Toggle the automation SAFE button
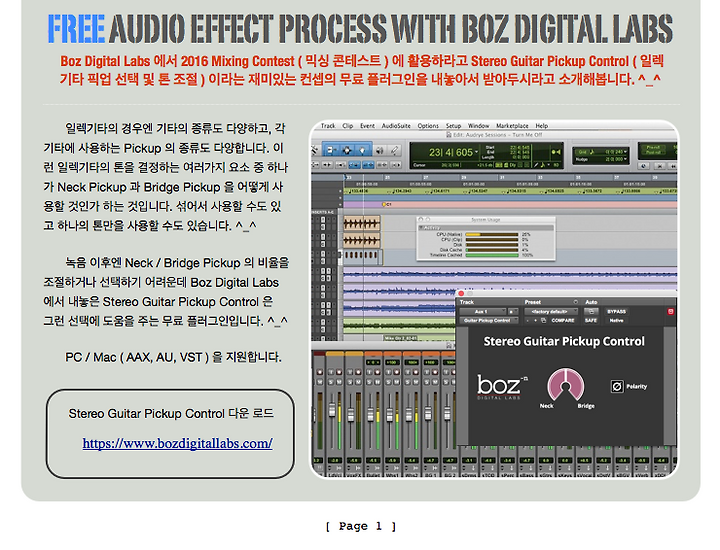The width and height of the screenshot is (720, 550). [591, 320]
